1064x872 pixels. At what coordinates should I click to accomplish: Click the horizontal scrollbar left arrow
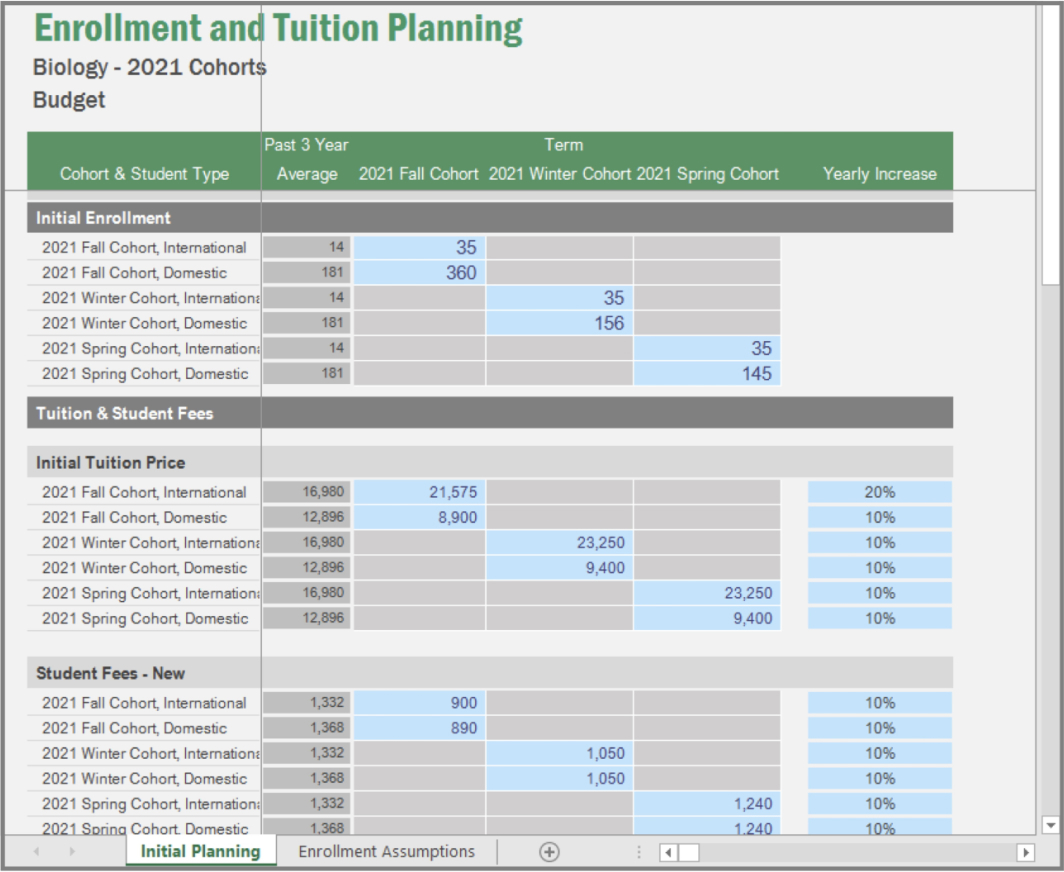click(x=668, y=853)
